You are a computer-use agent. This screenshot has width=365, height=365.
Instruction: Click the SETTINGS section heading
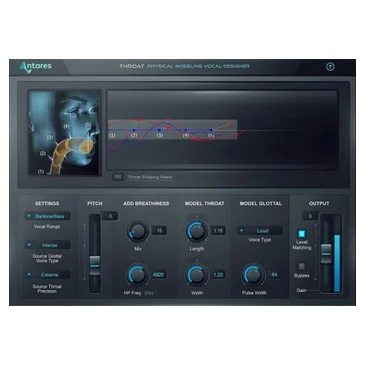47,203
